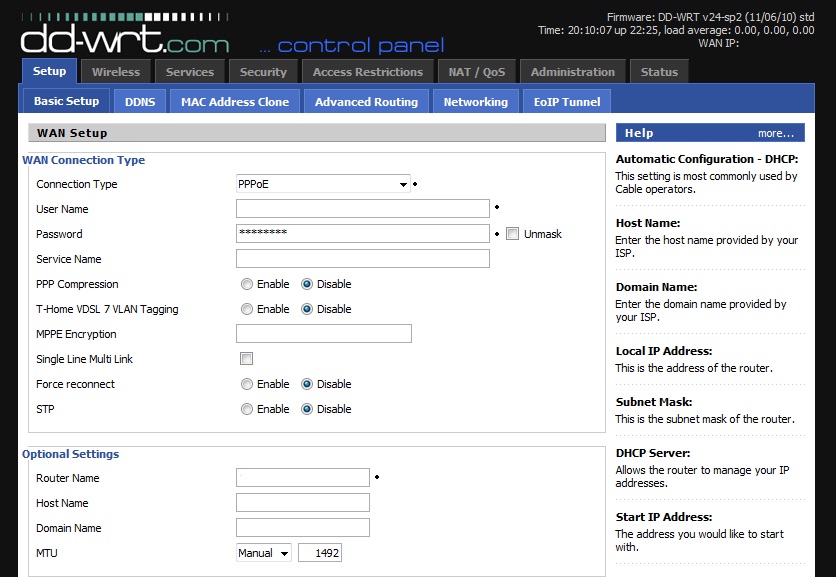Select Disable for T-Home VDSL 7 VLAN Tagging

pos(307,309)
